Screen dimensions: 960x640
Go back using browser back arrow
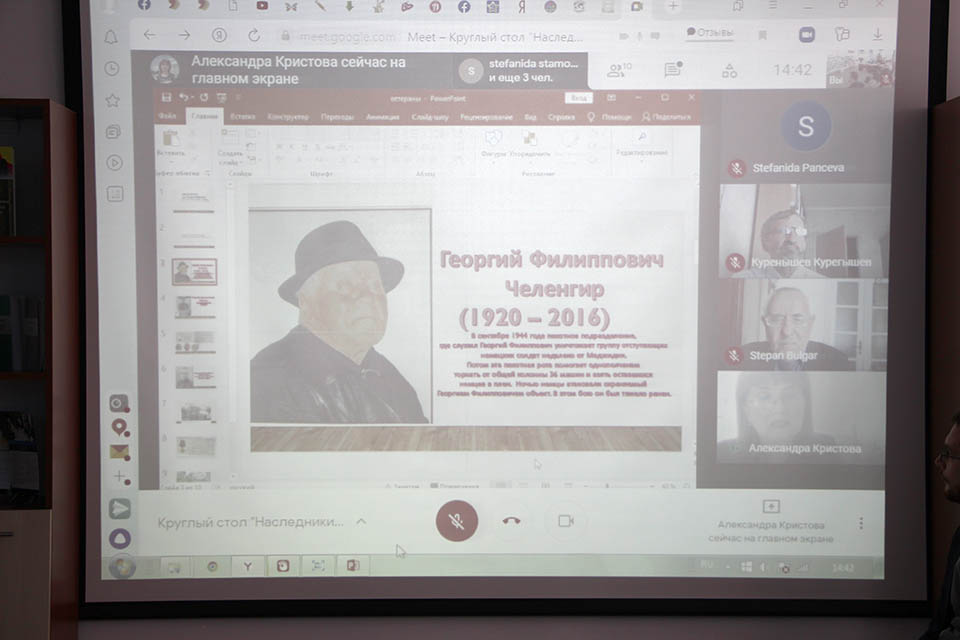click(x=150, y=35)
